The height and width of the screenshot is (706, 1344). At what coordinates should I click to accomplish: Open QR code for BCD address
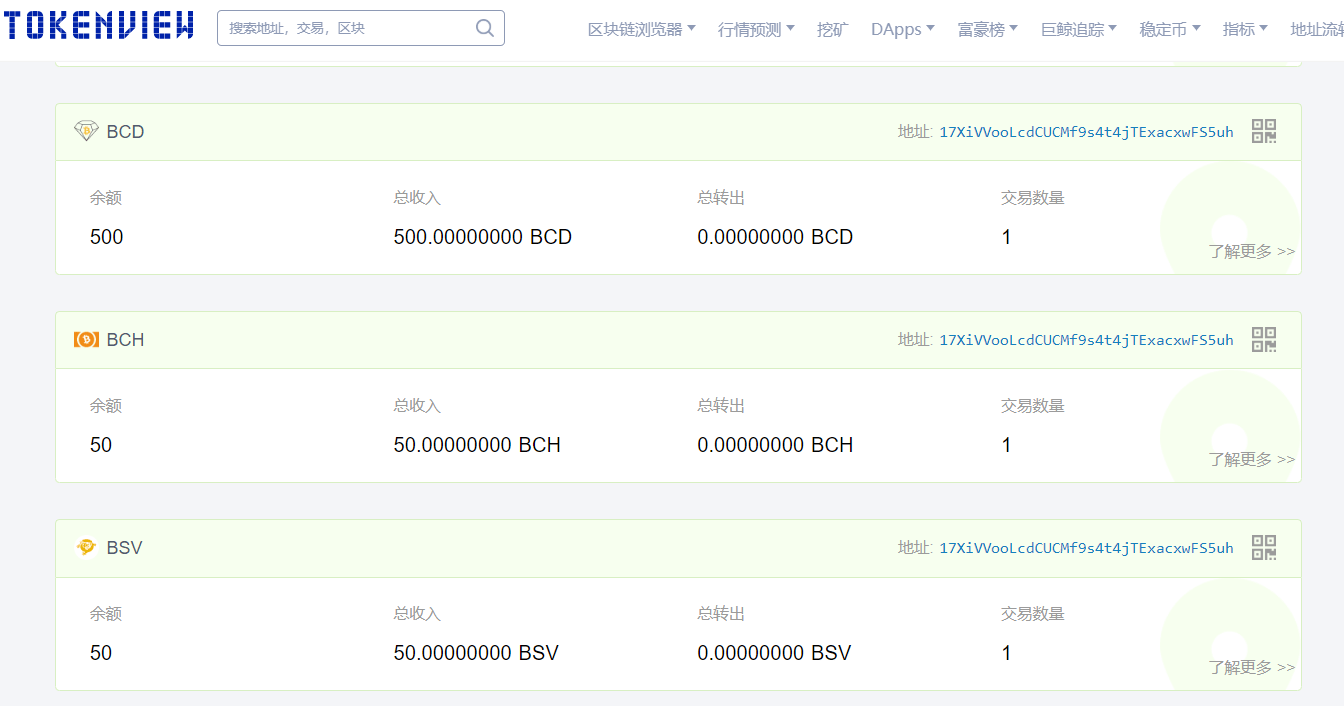(1264, 132)
